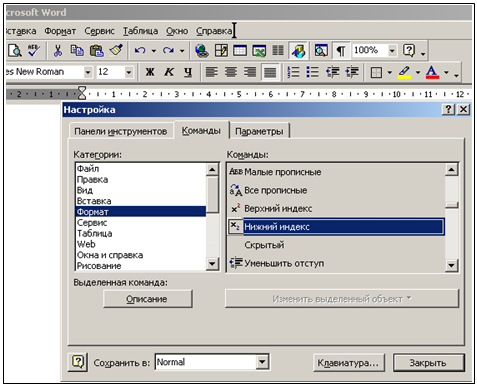Toggle justified alignment
The height and width of the screenshot is (387, 477).
tap(270, 72)
